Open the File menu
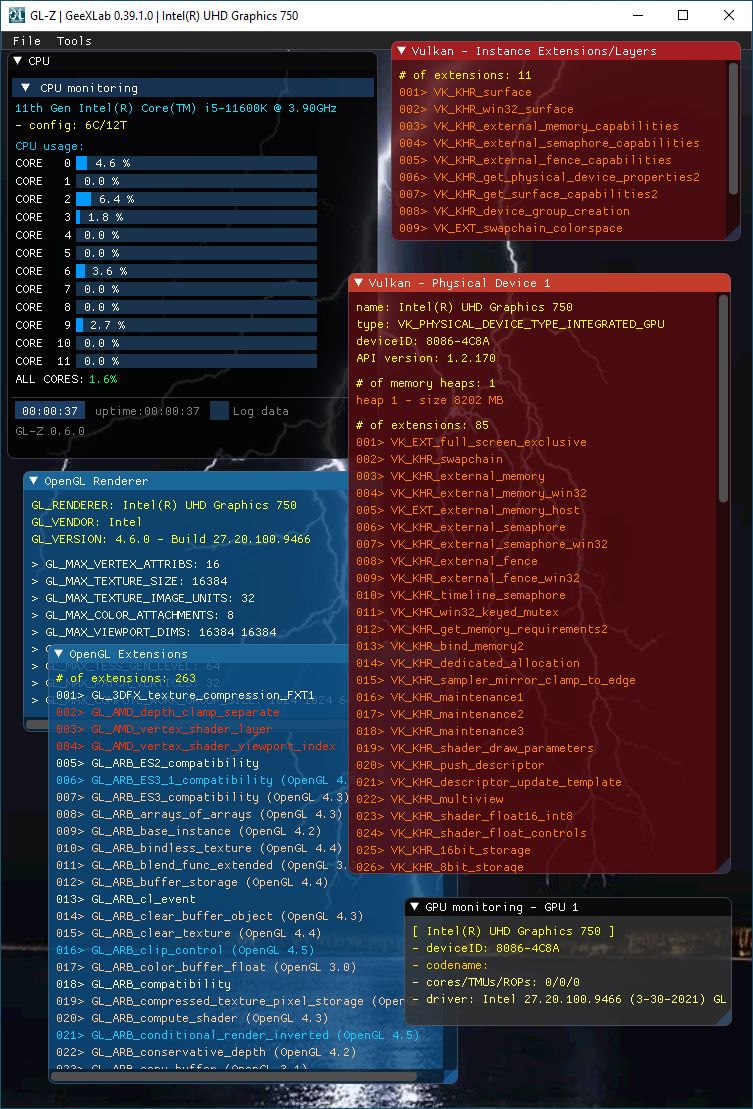This screenshot has height=1109, width=753. point(27,41)
